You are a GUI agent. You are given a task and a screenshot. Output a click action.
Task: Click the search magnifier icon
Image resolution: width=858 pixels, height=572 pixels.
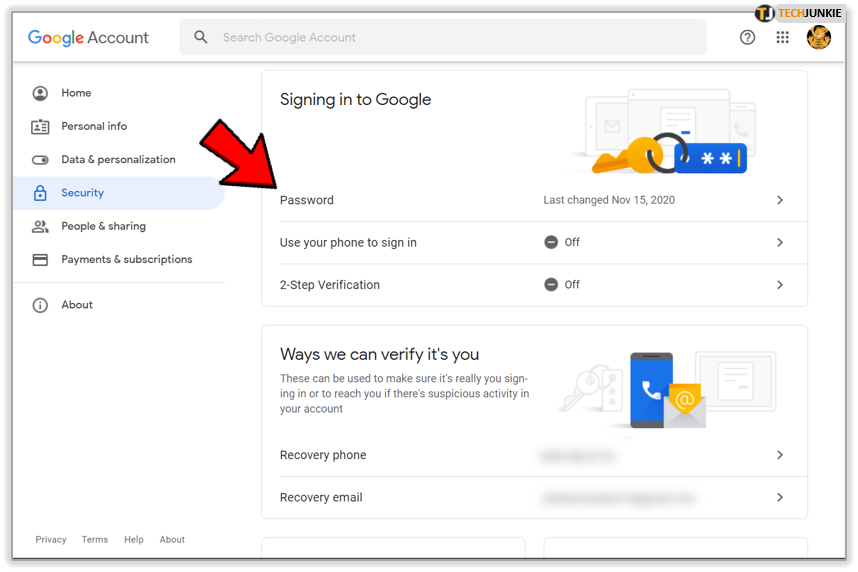click(201, 38)
